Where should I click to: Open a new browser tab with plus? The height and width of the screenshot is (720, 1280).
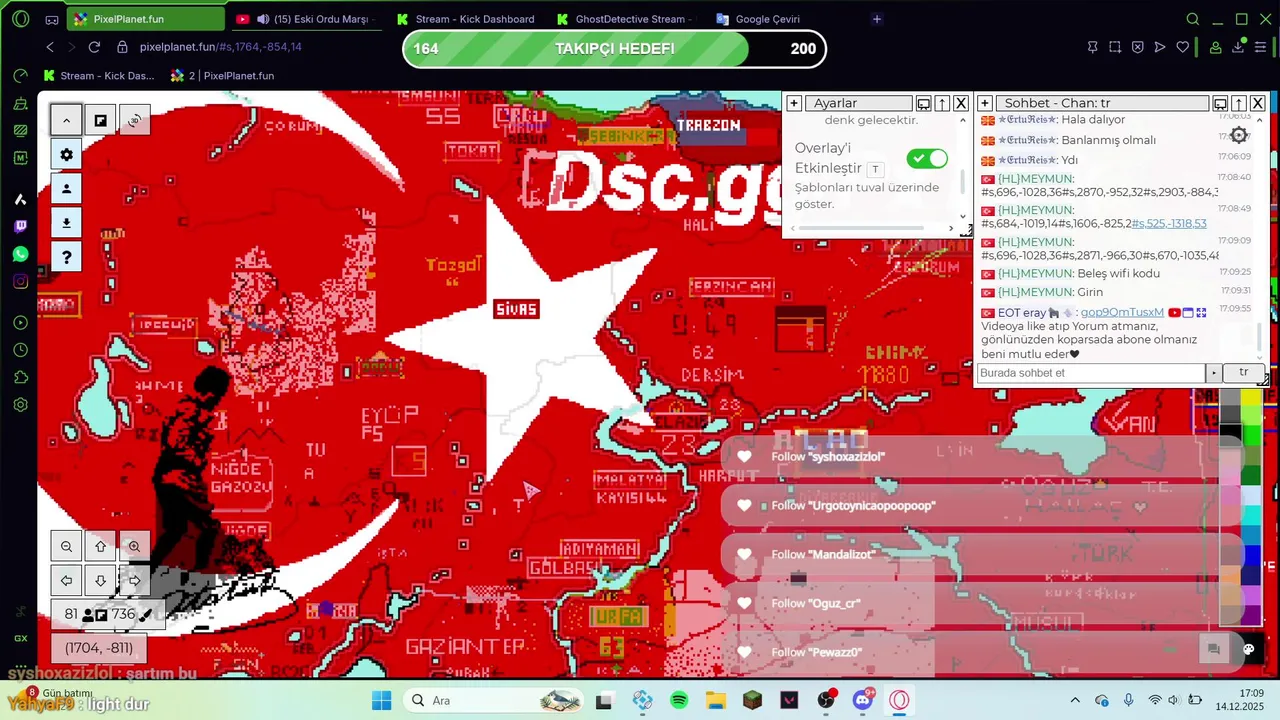click(x=877, y=19)
